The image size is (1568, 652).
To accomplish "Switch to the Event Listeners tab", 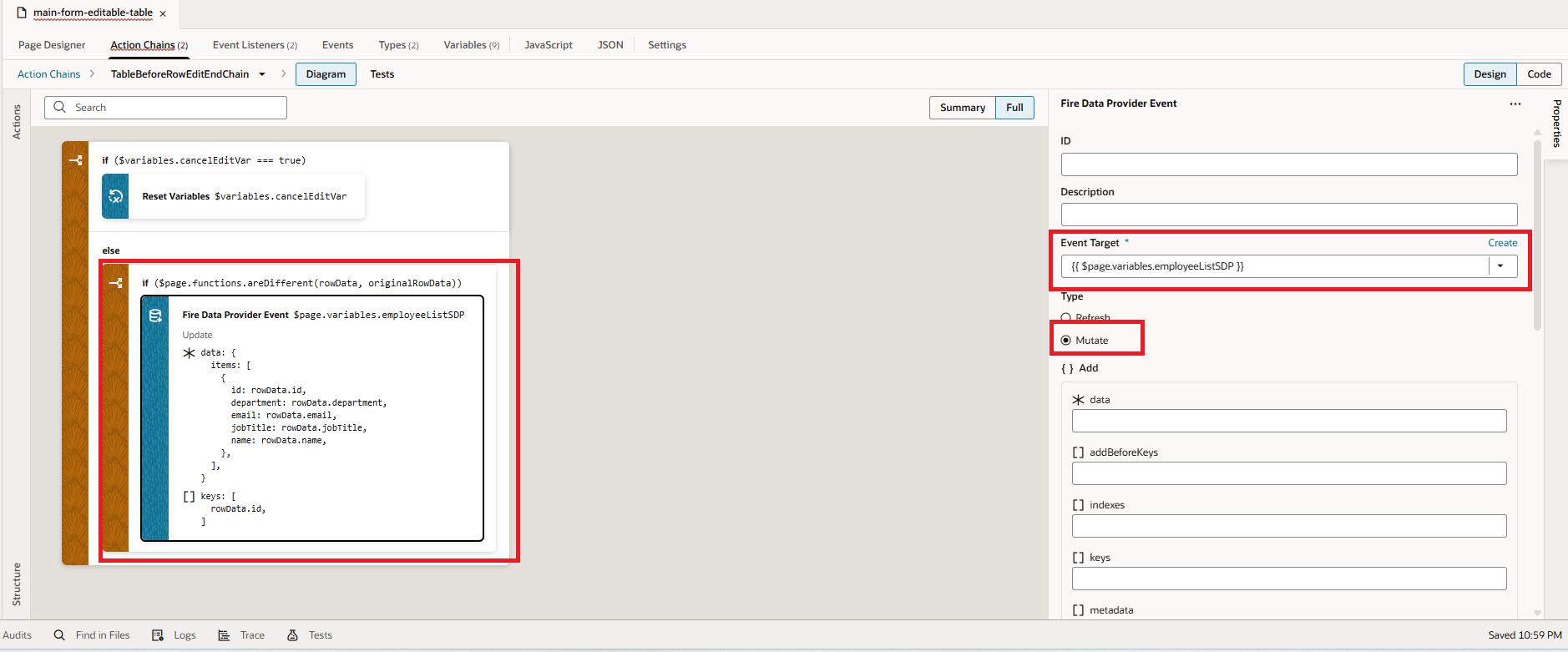I will click(x=254, y=45).
